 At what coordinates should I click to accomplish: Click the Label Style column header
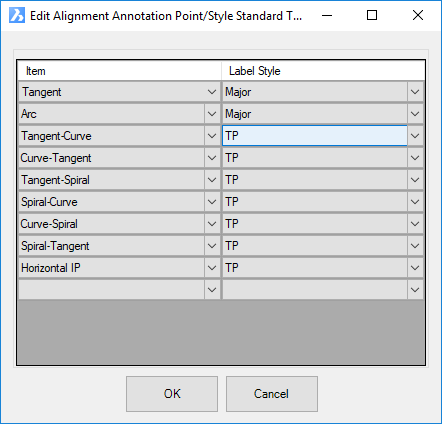323,71
